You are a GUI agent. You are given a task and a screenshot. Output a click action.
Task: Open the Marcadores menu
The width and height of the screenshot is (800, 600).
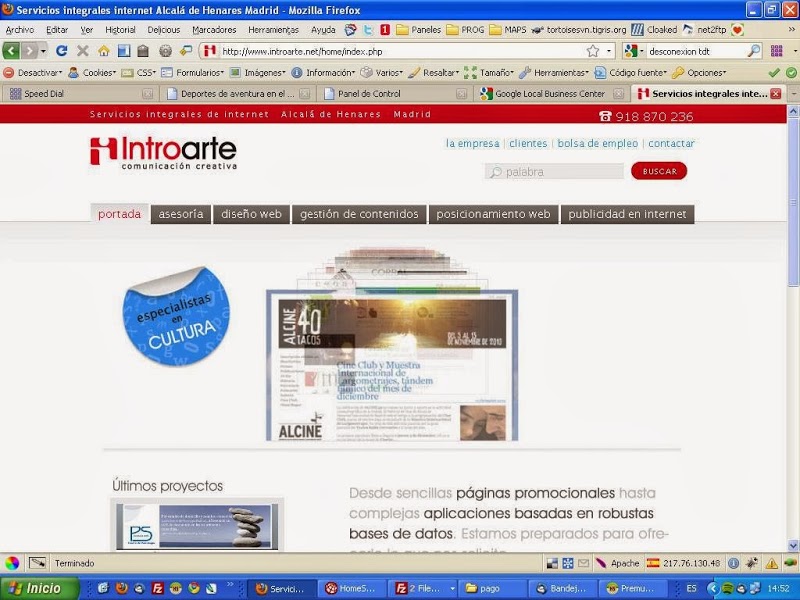[214, 30]
